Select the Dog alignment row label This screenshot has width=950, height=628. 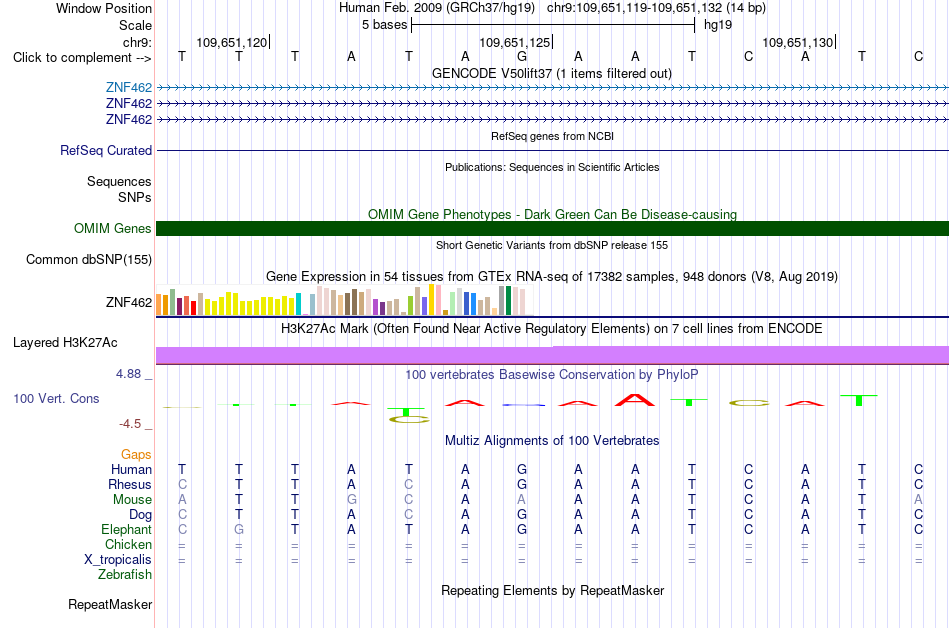(140, 515)
